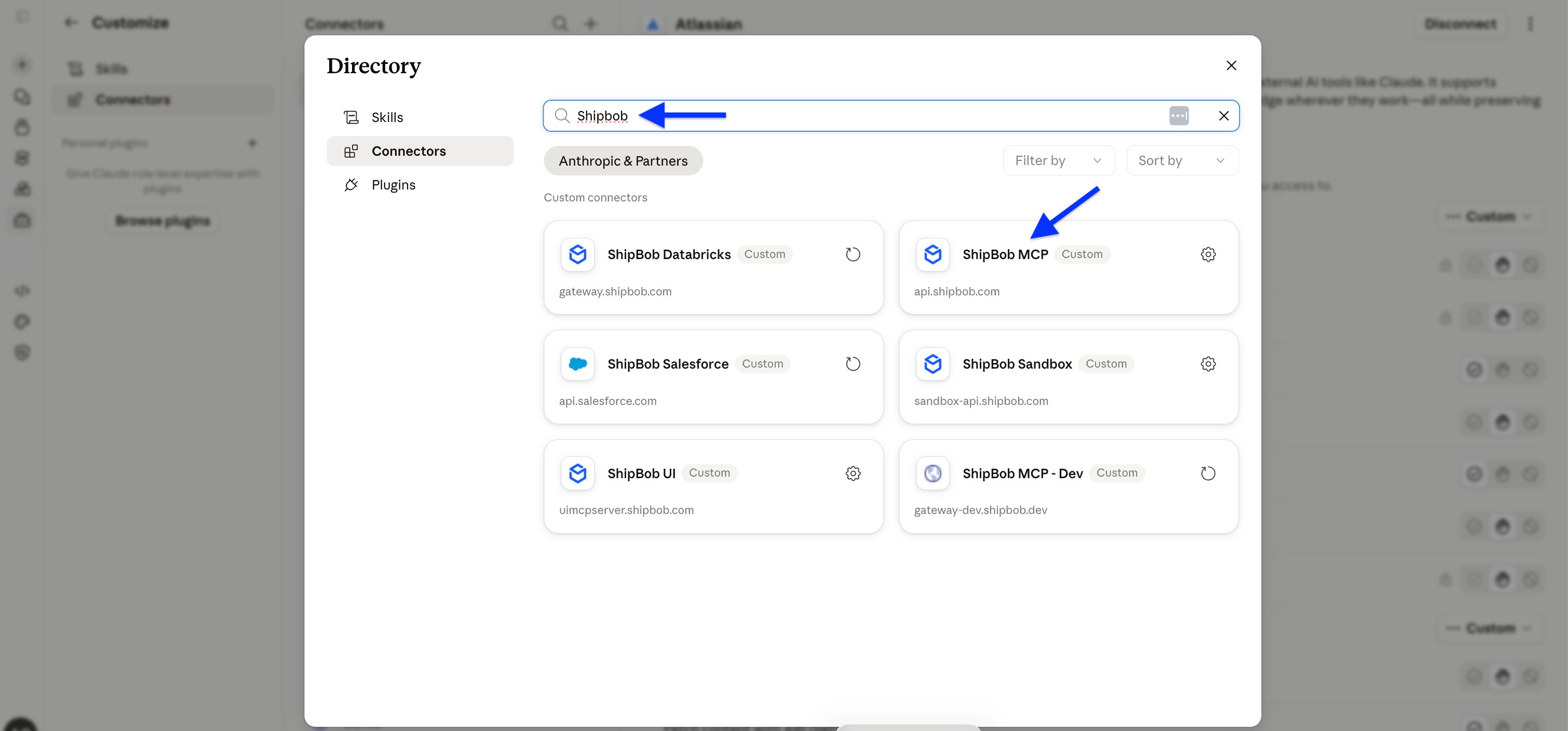
Task: Click the Custom connectors section heading
Action: [x=596, y=197]
